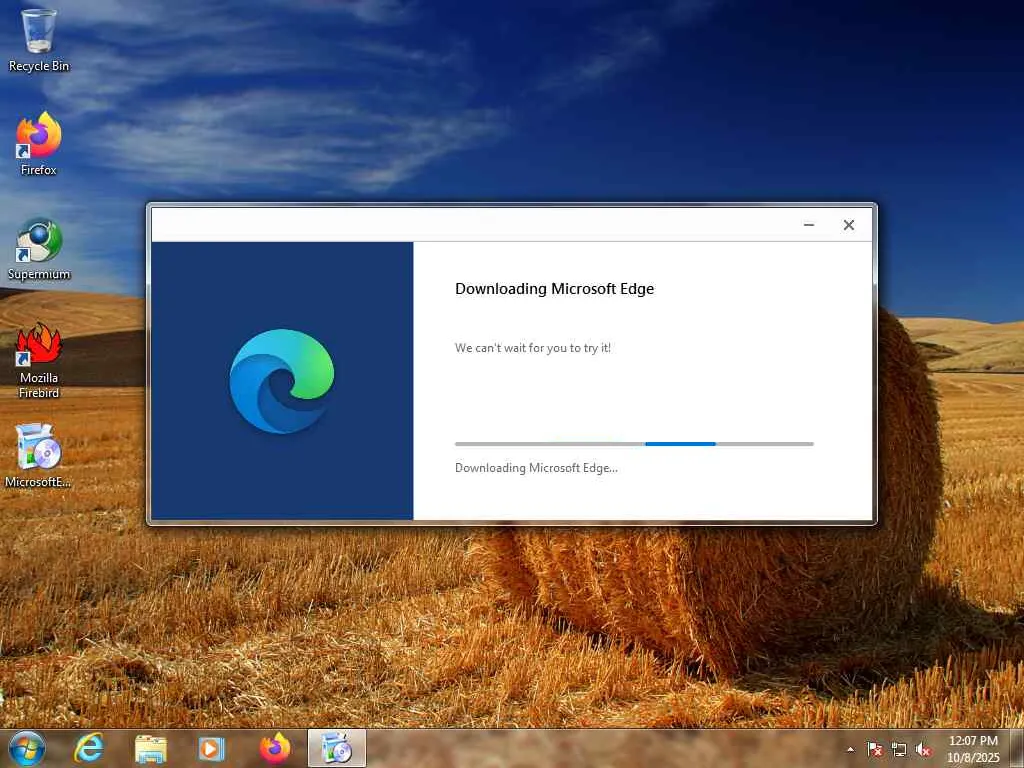Click the Show Desktop strip
Image resolution: width=1024 pixels, height=768 pixels.
click(x=1017, y=748)
